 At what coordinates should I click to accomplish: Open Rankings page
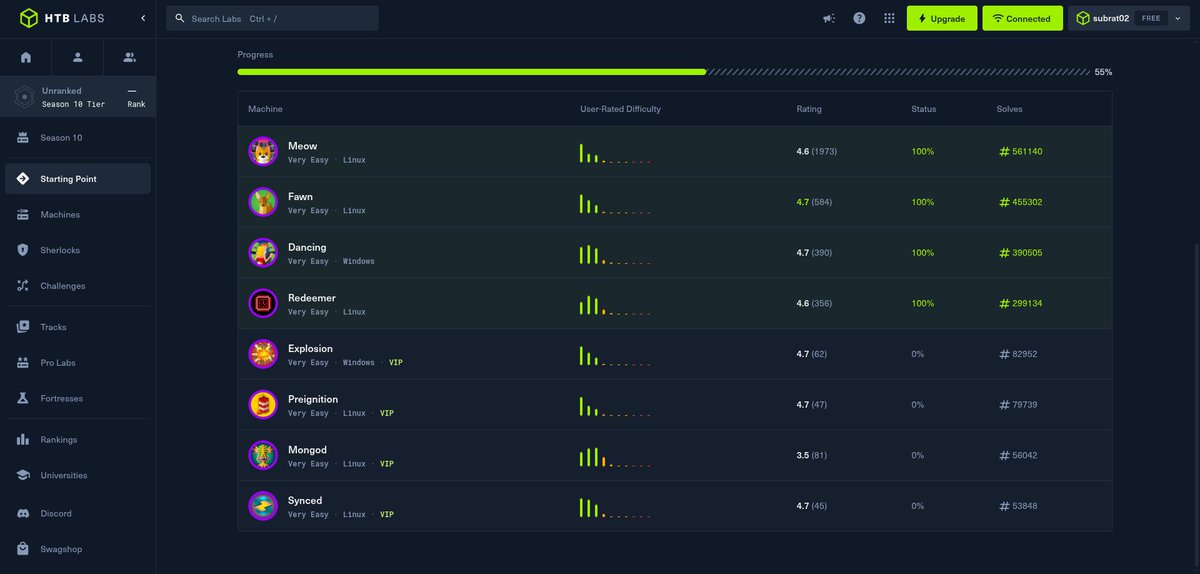(x=78, y=440)
